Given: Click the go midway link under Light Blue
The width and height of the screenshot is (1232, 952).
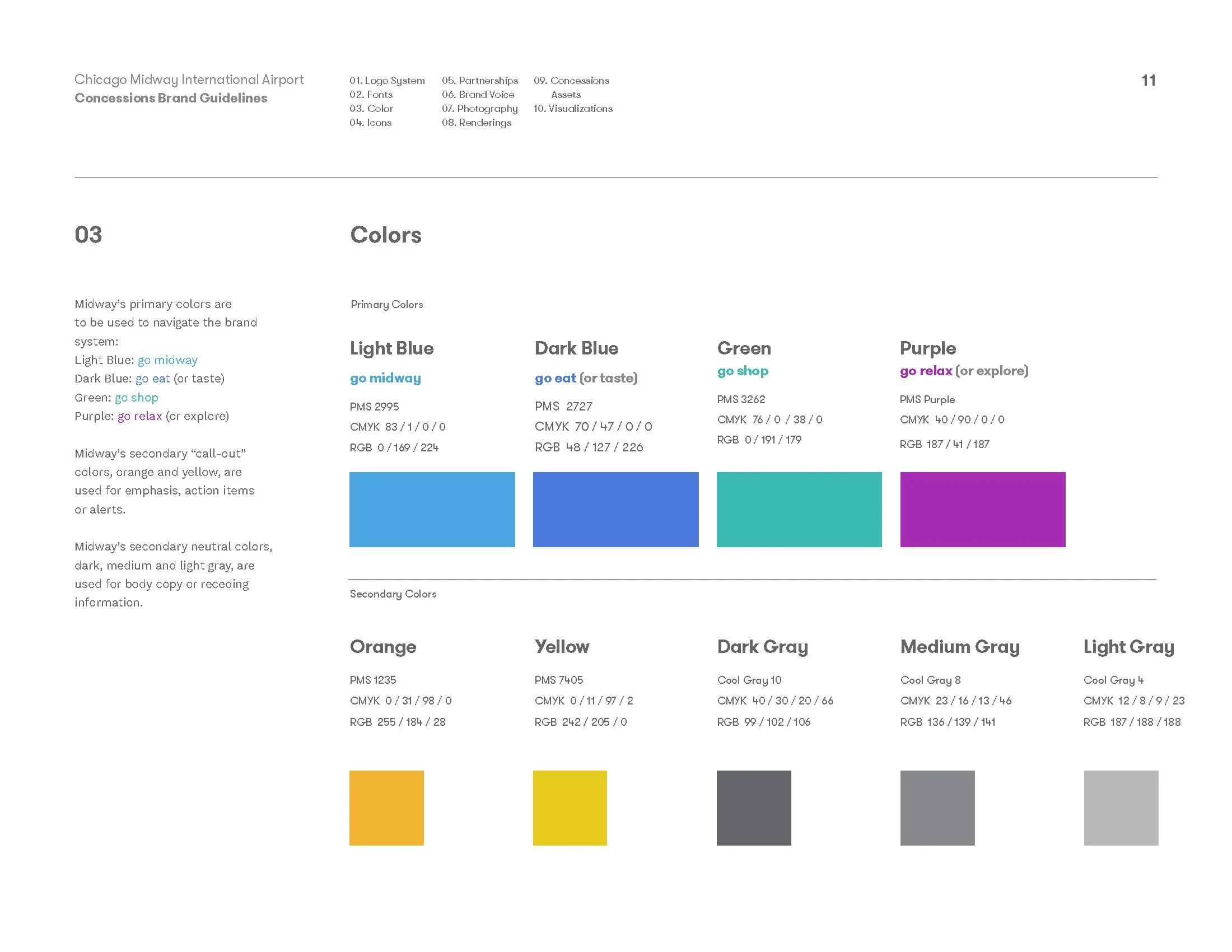Looking at the screenshot, I should pos(385,378).
